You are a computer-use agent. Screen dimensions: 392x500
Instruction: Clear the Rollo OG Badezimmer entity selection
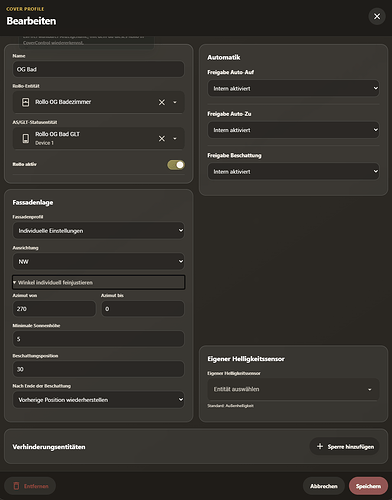162,102
